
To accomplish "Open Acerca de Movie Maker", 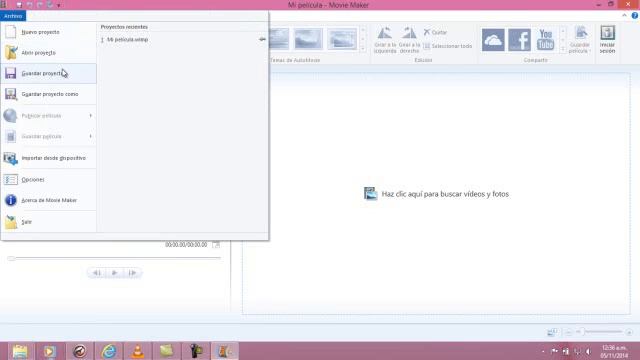I will click(49, 200).
